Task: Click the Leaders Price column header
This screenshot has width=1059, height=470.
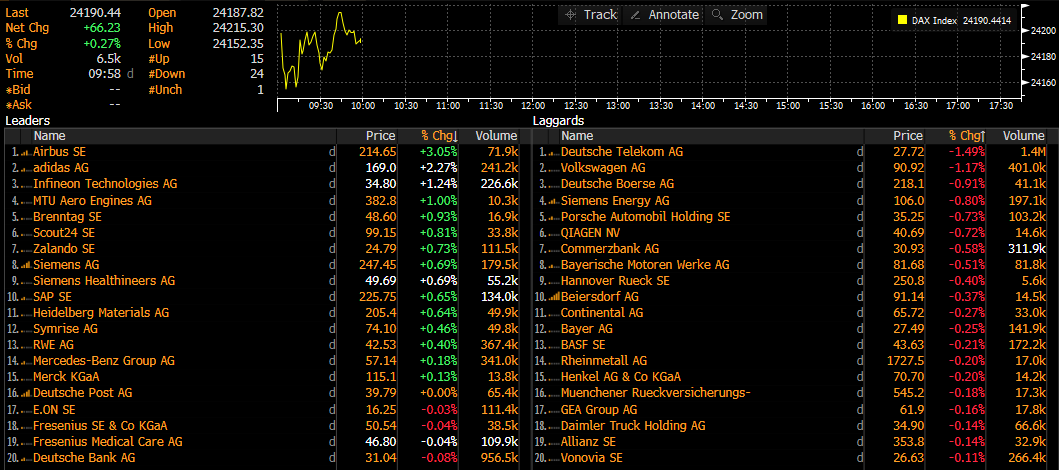Action: [380, 136]
